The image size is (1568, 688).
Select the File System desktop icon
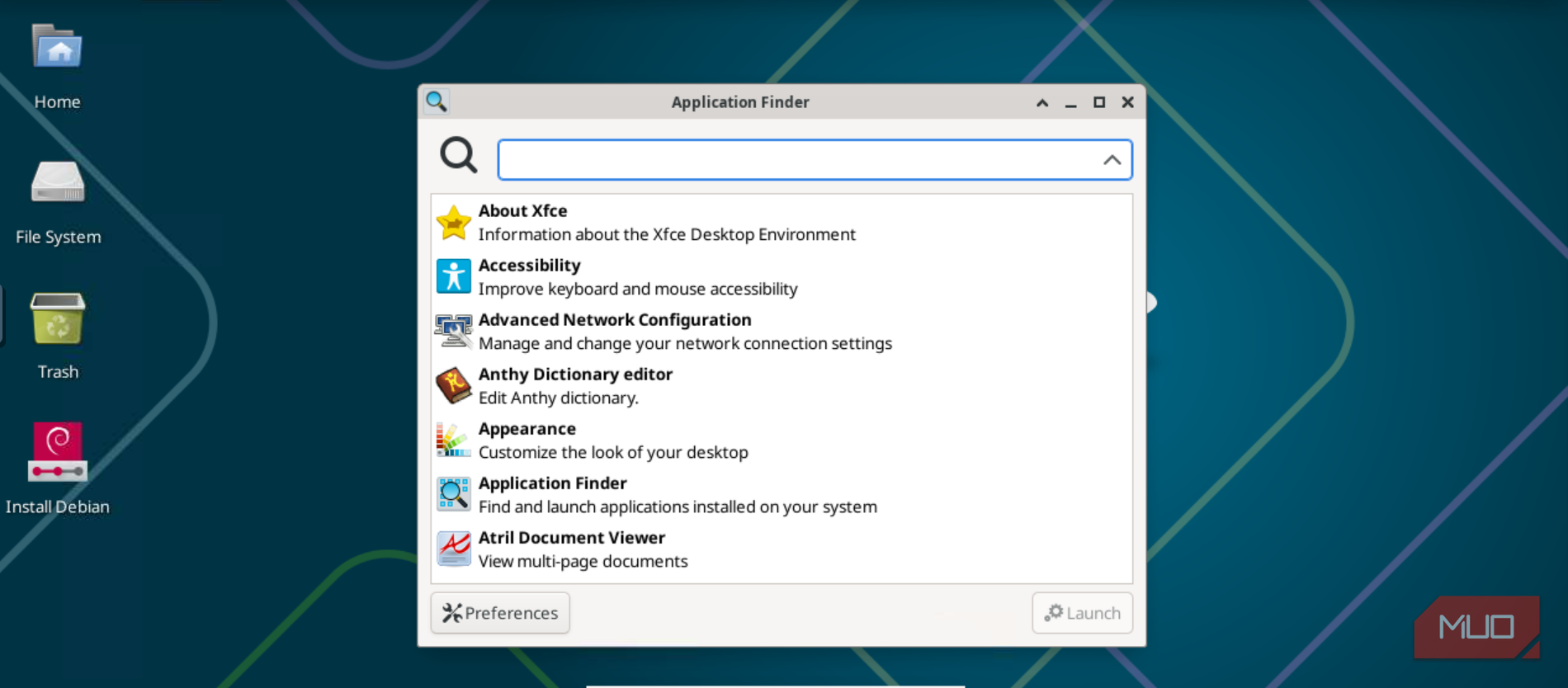[58, 181]
